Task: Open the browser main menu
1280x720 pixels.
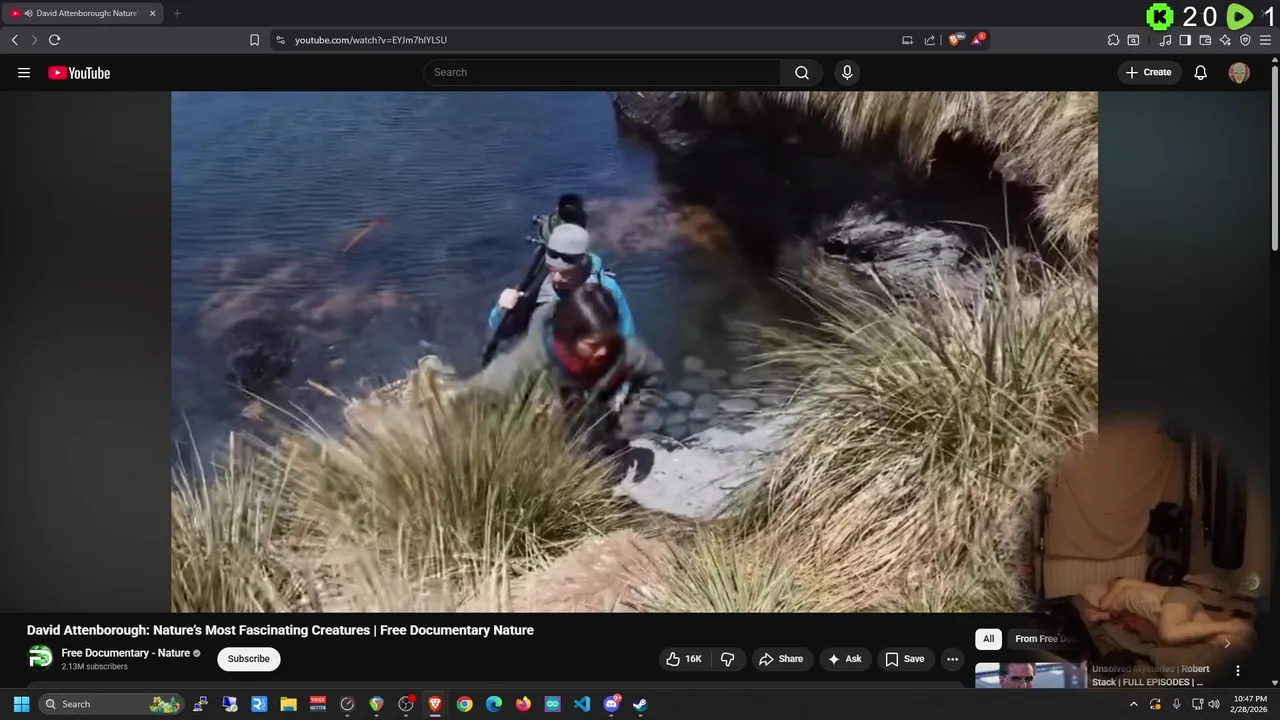Action: pos(1265,40)
